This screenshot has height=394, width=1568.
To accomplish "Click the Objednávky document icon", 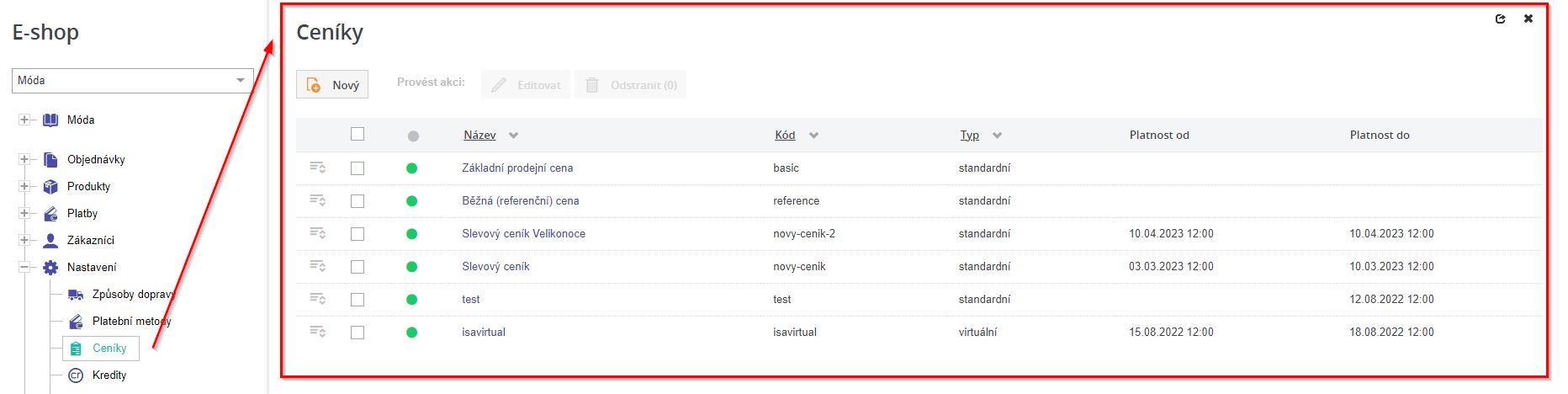I will [x=50, y=160].
